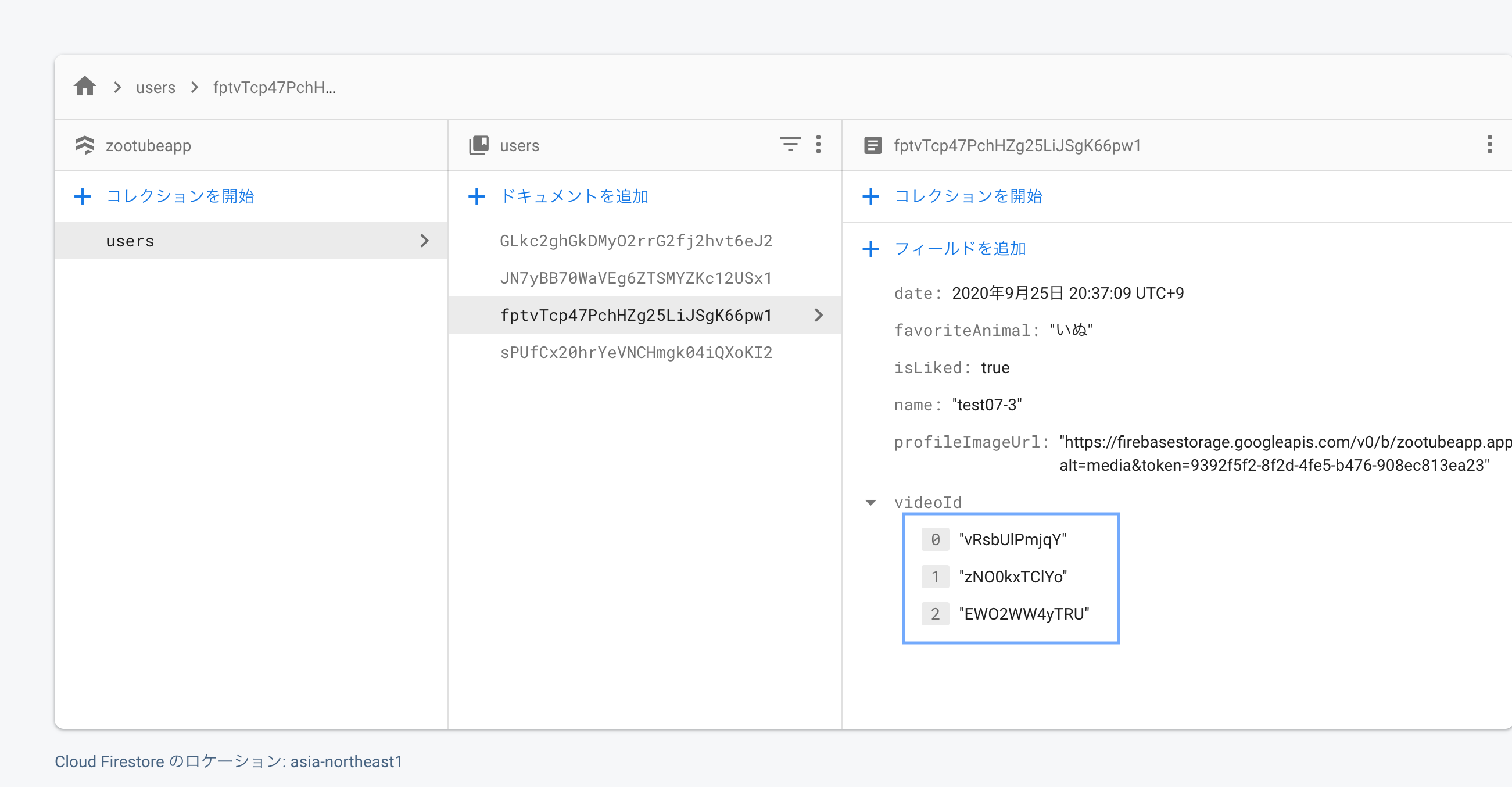Select the videoId item "zNO0kxTClYo"
1512x787 pixels.
point(1012,577)
